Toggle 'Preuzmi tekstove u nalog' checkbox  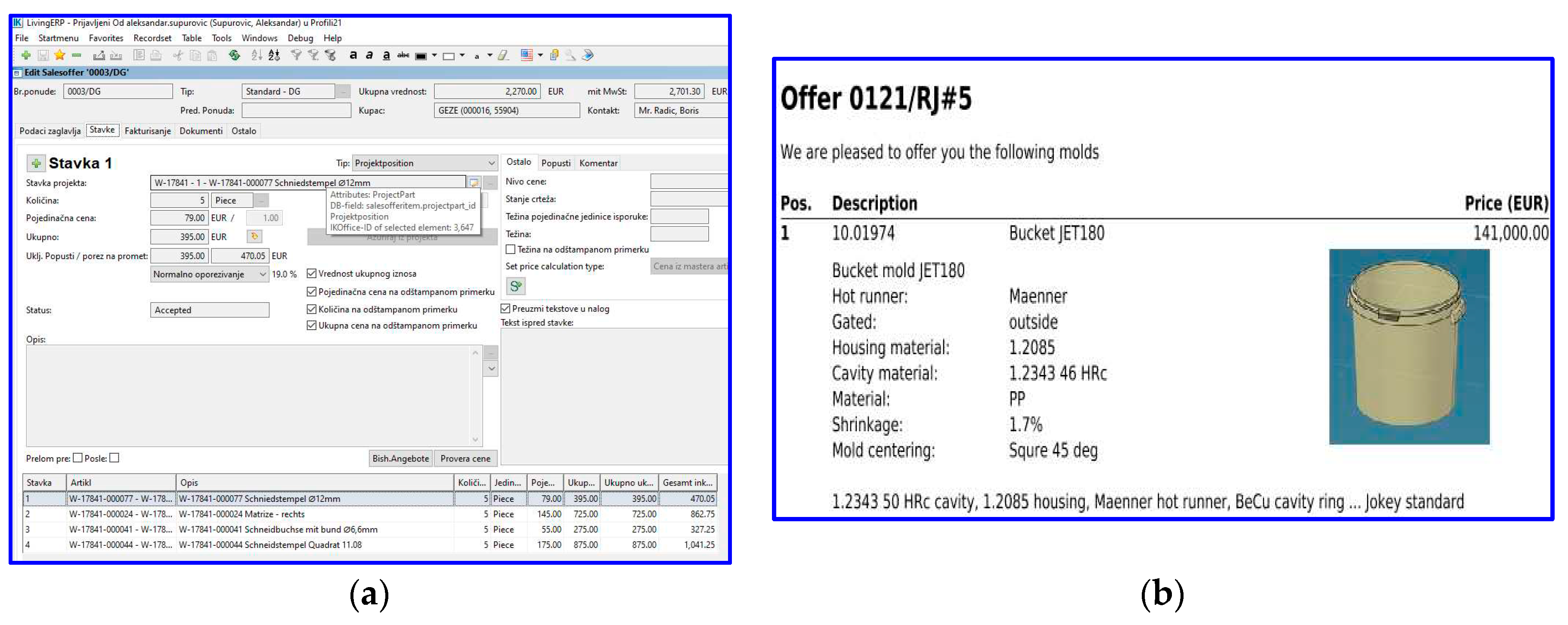tap(505, 309)
